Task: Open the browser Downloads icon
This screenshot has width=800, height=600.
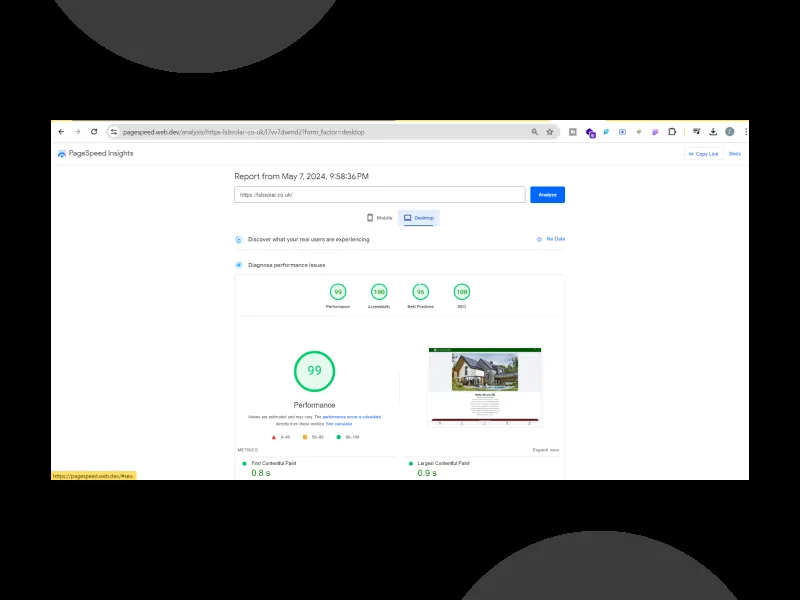Action: click(713, 132)
